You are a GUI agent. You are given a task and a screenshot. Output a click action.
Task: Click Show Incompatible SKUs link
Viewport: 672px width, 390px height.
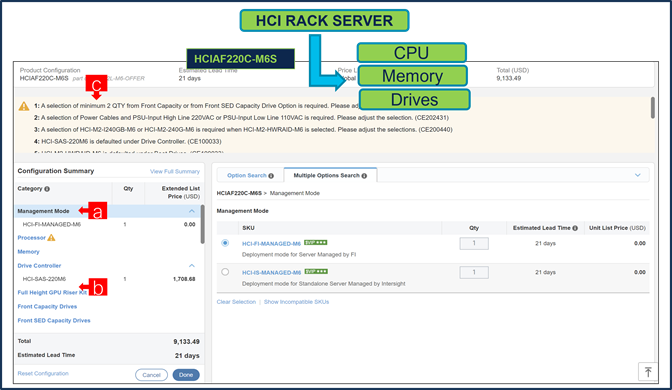297,302
